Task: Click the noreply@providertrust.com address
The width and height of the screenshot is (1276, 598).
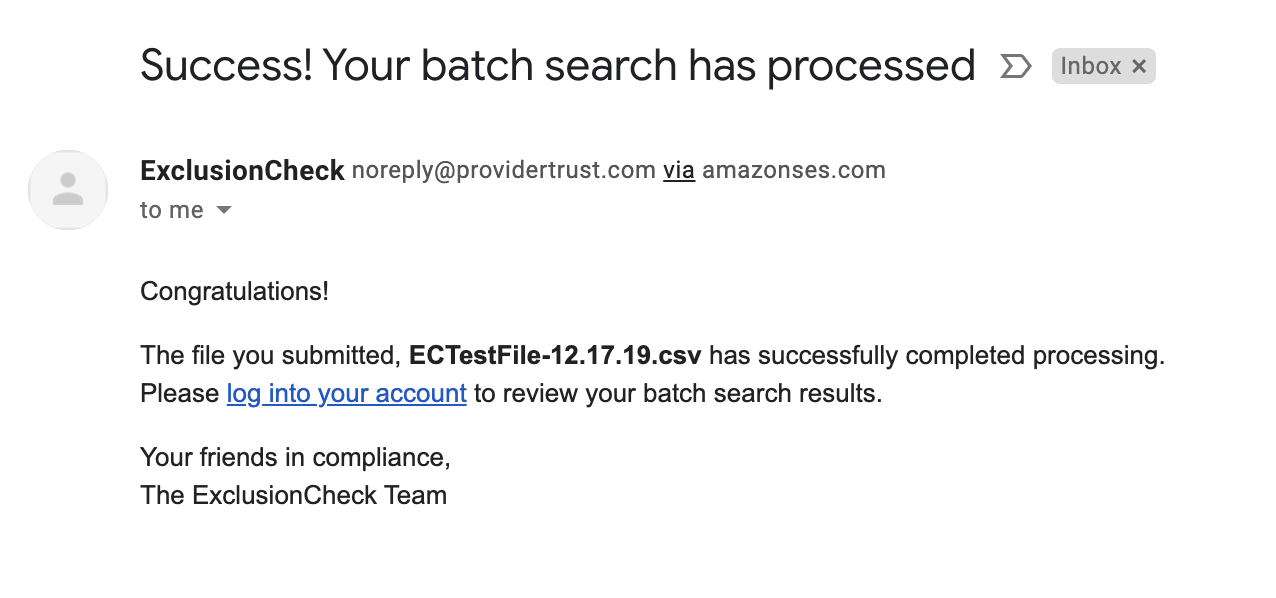Action: 503,171
